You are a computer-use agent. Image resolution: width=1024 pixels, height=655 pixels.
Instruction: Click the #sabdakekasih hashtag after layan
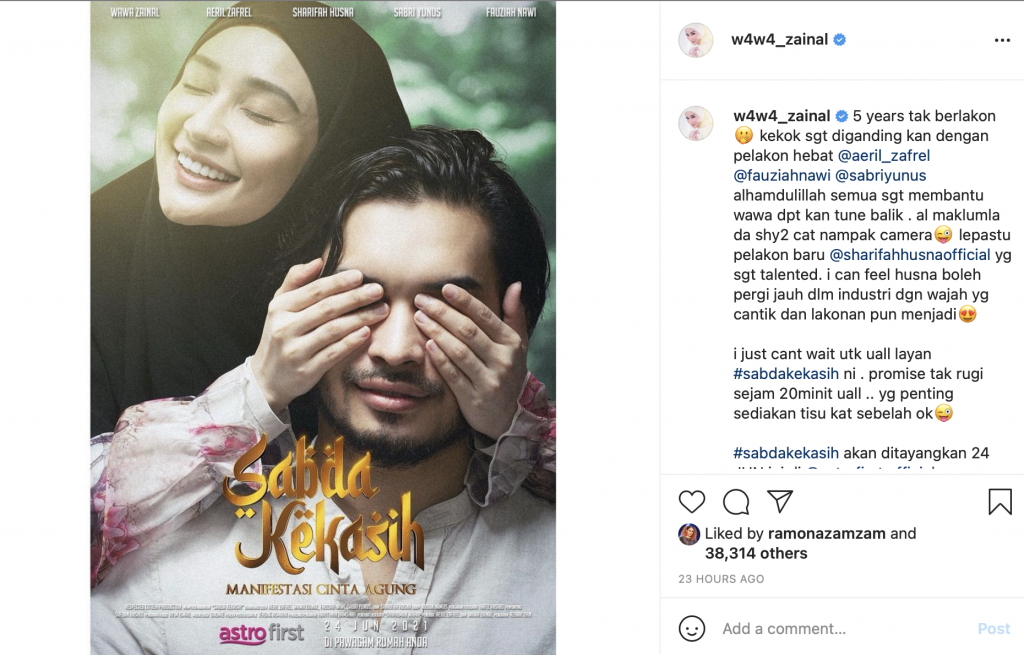(x=786, y=374)
